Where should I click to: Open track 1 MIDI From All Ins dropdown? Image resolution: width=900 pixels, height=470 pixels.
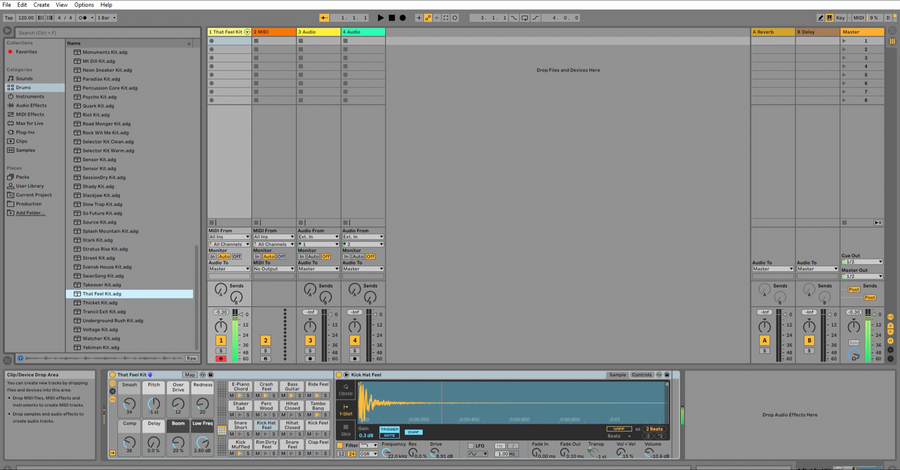coord(229,236)
